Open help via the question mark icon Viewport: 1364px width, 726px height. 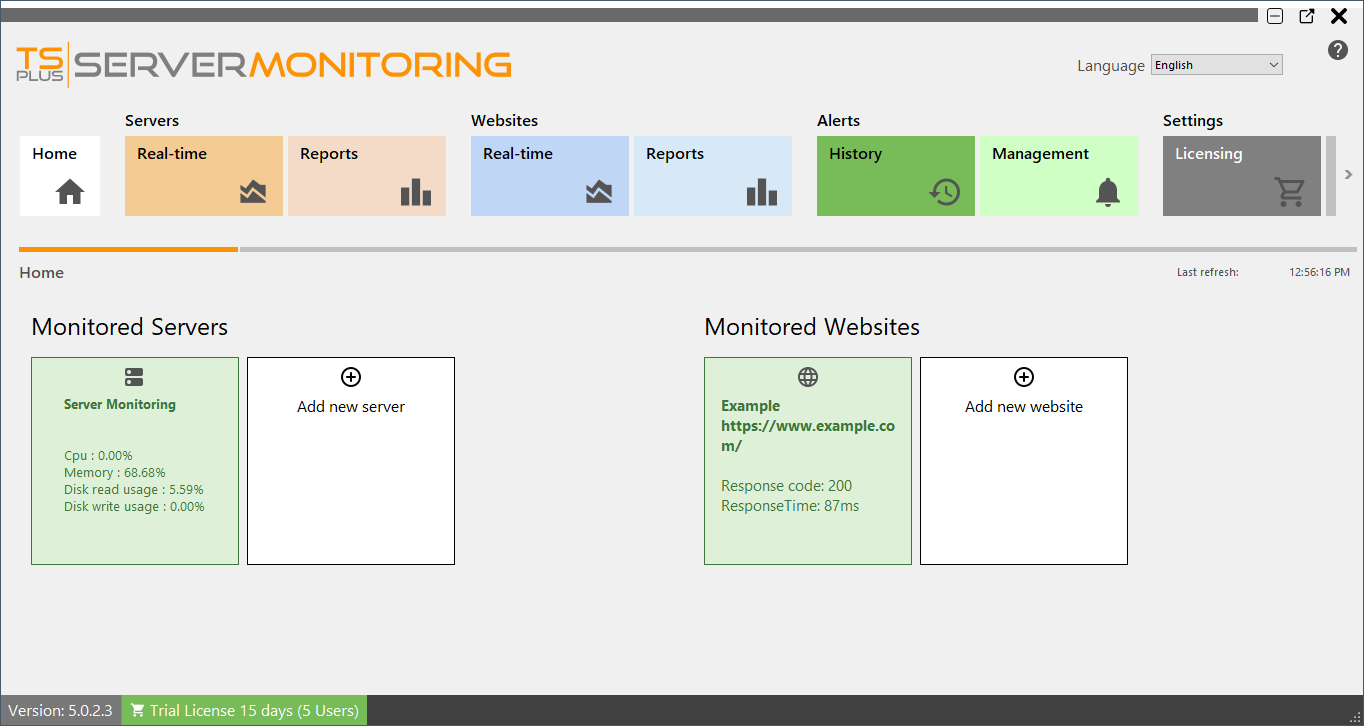click(1337, 49)
